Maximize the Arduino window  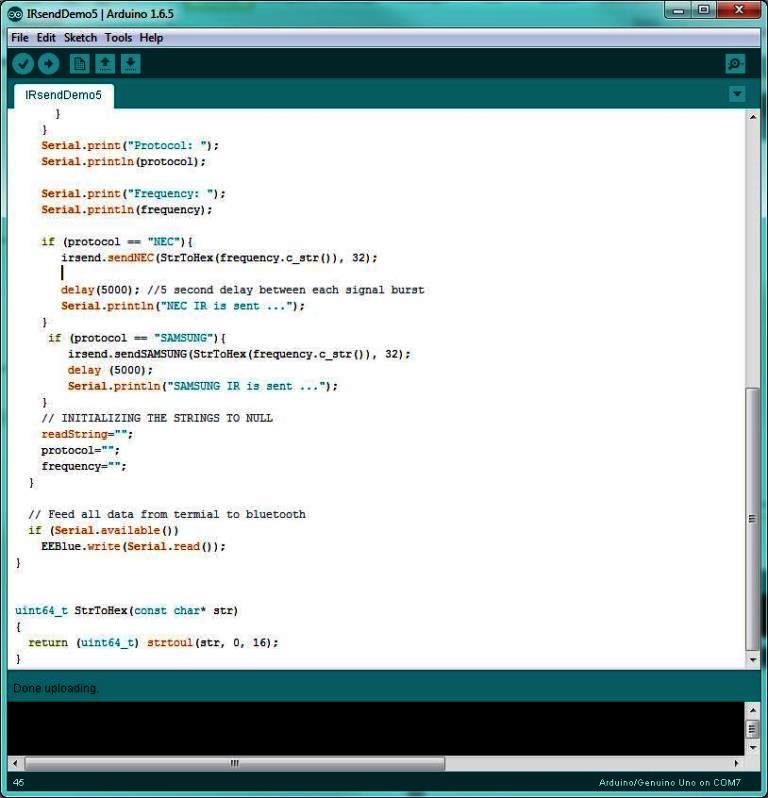pyautogui.click(x=704, y=10)
